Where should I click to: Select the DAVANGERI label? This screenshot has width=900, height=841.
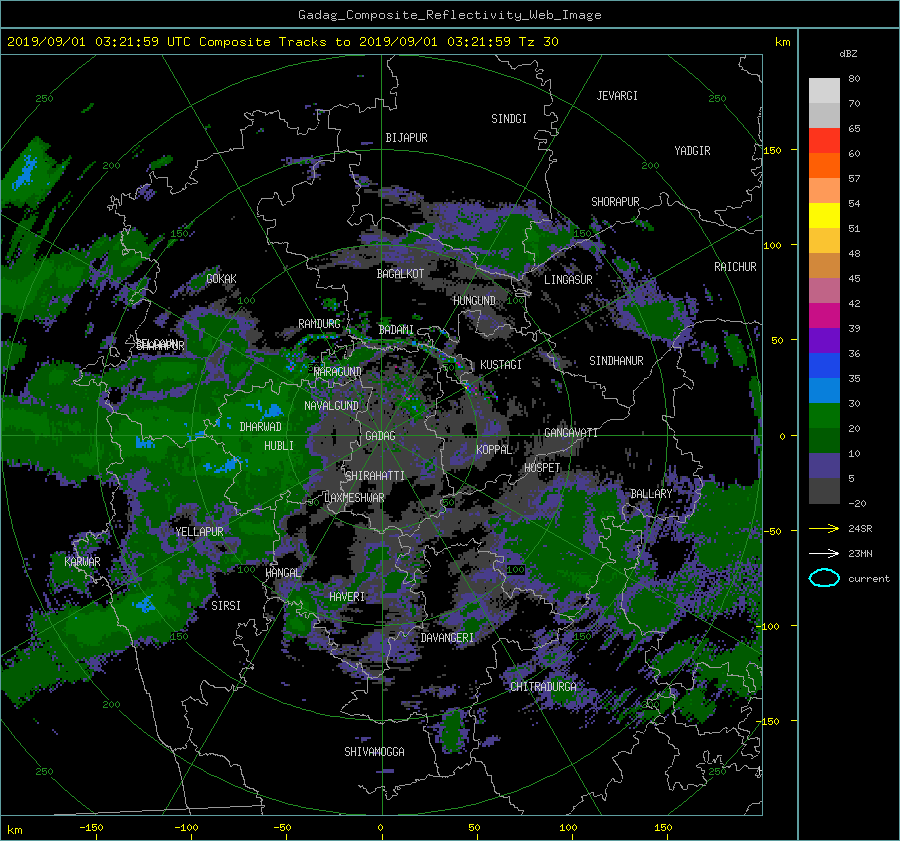[x=447, y=638]
